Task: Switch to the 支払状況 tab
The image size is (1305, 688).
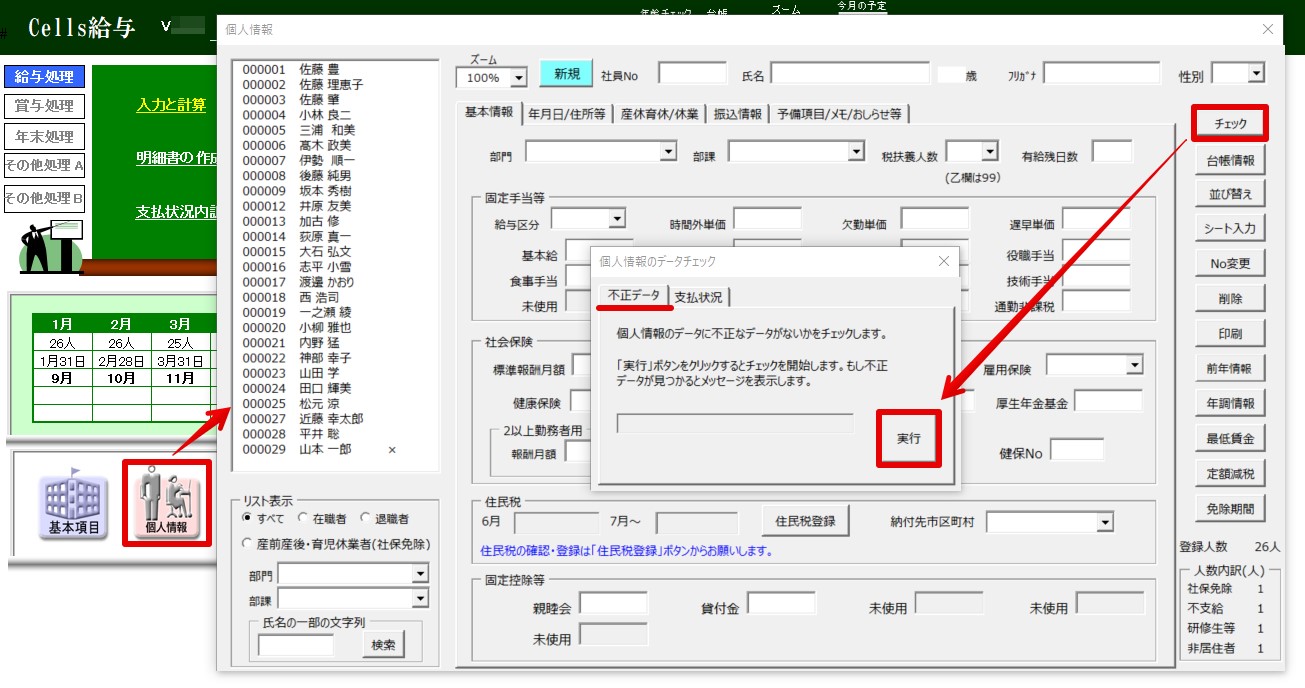Action: point(698,297)
